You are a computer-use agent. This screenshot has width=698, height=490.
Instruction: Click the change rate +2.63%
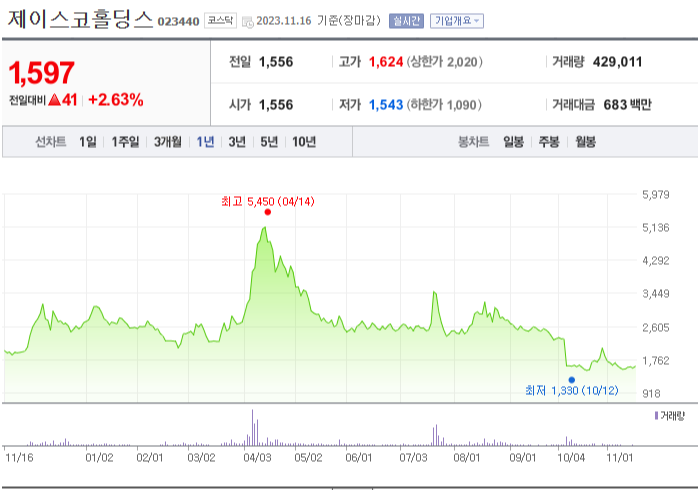(116, 100)
